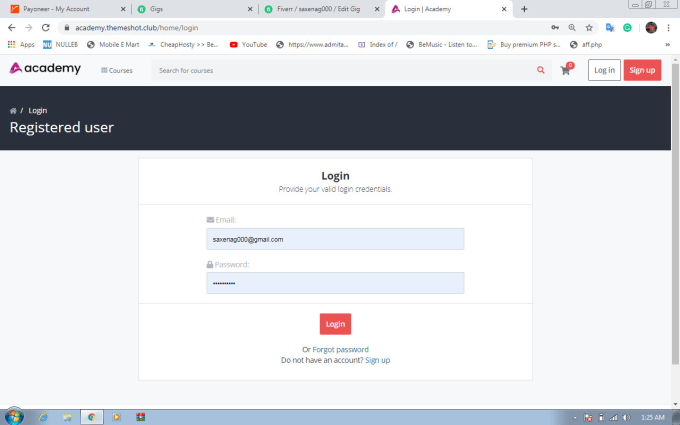Open the admitad https bookmark
680x425 pixels.
tap(312, 45)
